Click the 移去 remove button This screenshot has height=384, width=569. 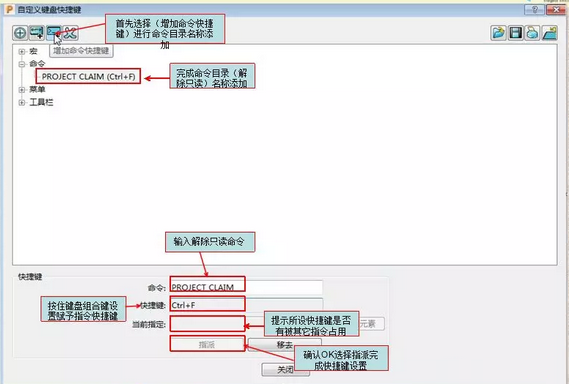coord(284,344)
